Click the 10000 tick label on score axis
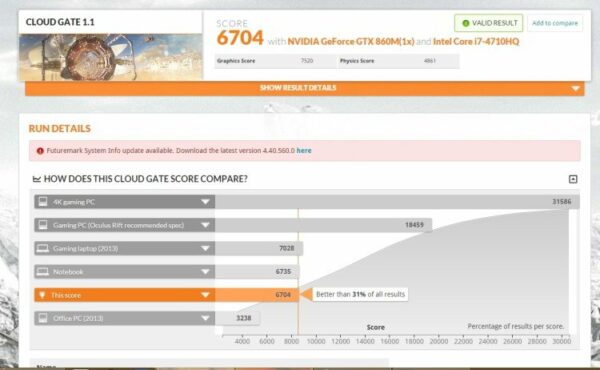 tap(316, 341)
